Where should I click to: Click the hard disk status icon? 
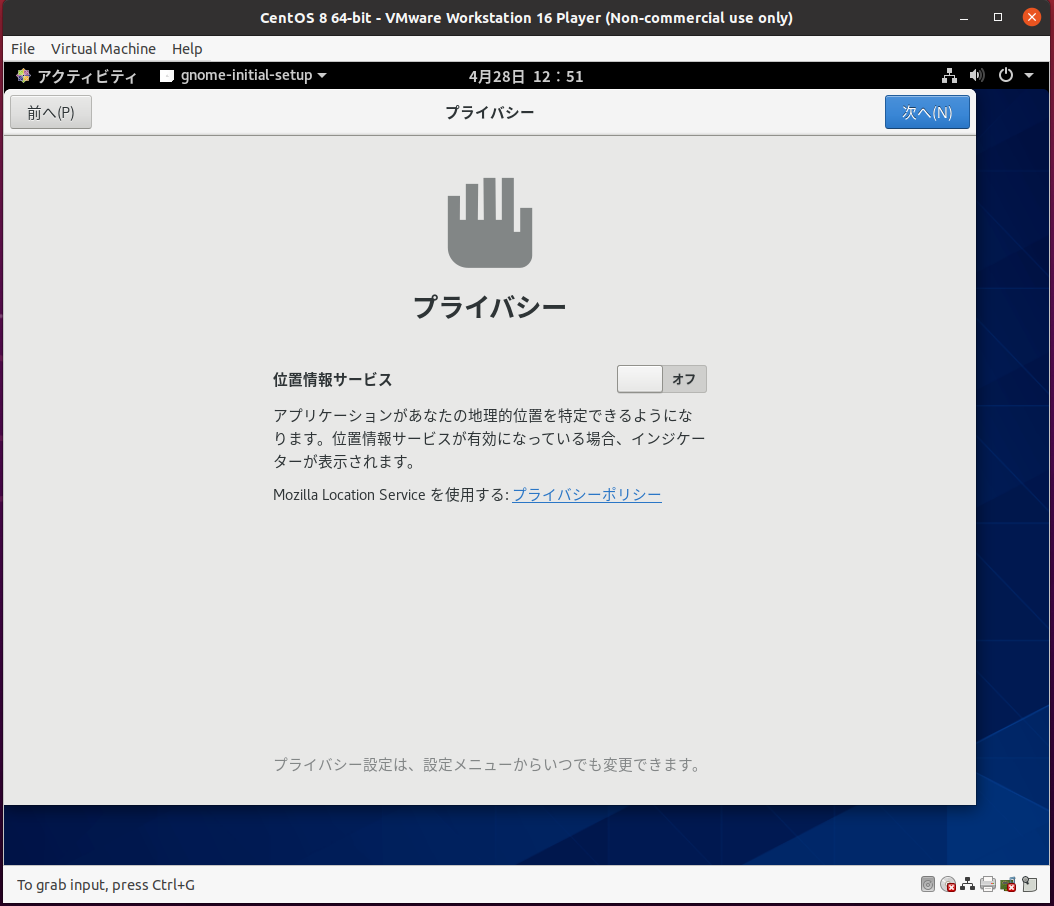[928, 884]
